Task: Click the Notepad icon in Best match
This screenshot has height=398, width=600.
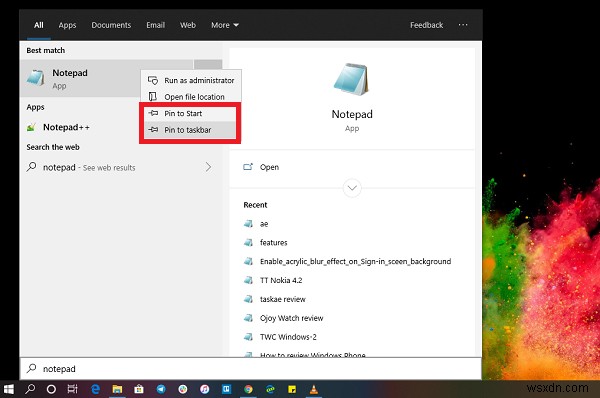Action: pyautogui.click(x=36, y=78)
